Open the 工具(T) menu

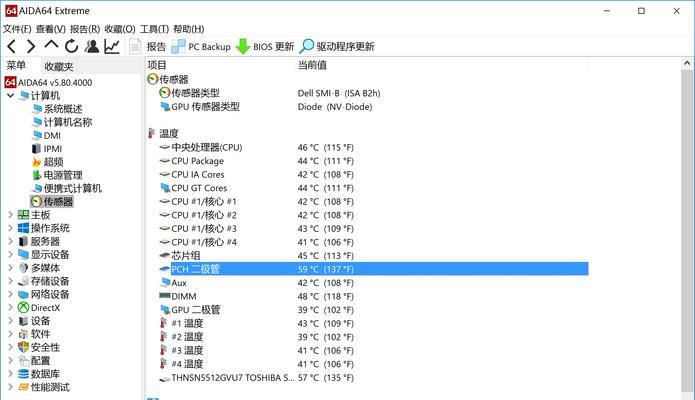[154, 29]
